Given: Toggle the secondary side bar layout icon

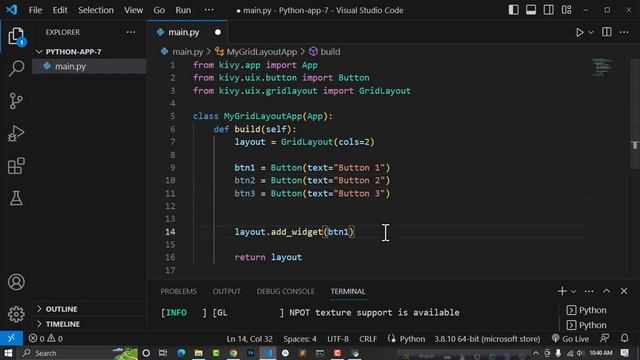Looking at the screenshot, I should coord(549,10).
